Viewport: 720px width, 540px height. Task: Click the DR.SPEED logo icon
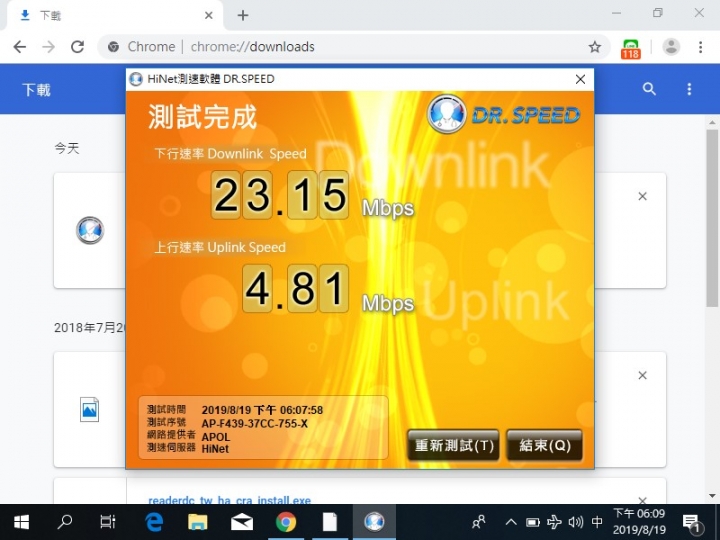click(x=447, y=114)
